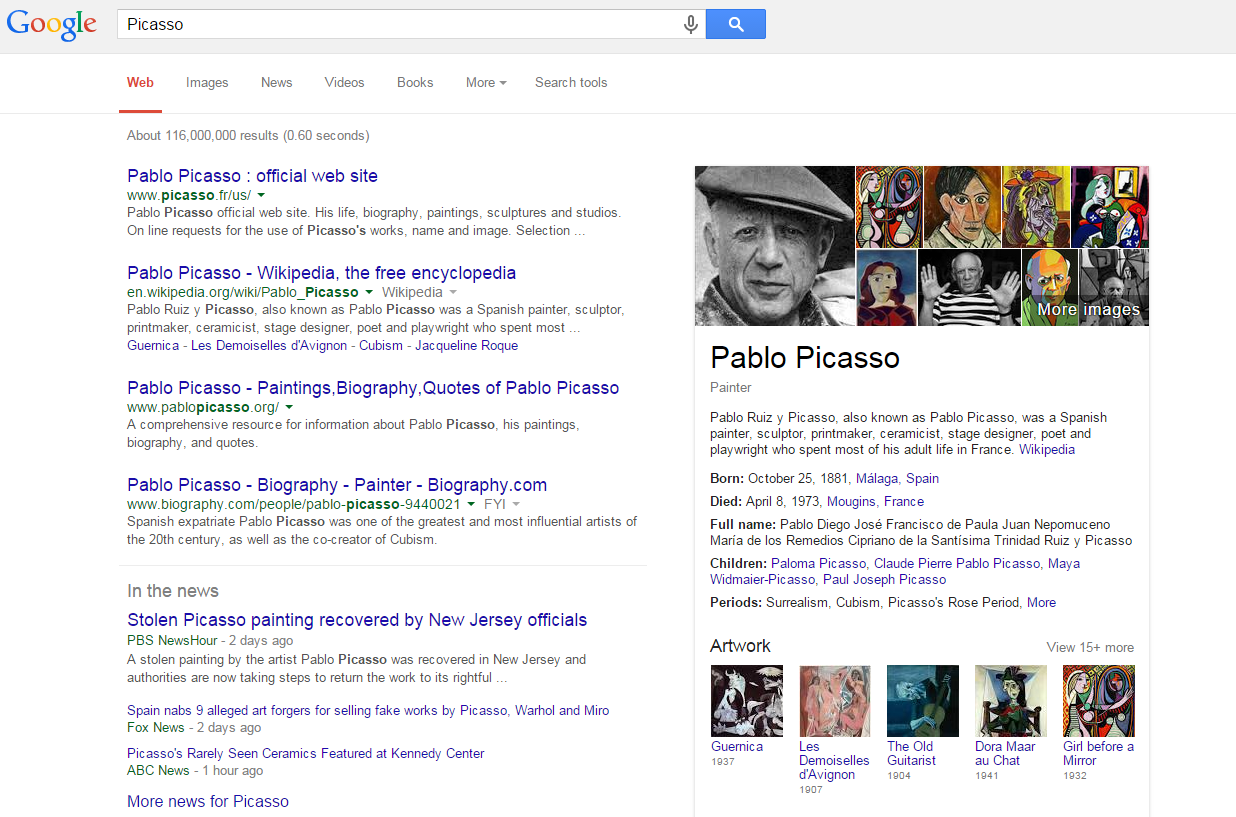Switch to the Images tab

(207, 83)
